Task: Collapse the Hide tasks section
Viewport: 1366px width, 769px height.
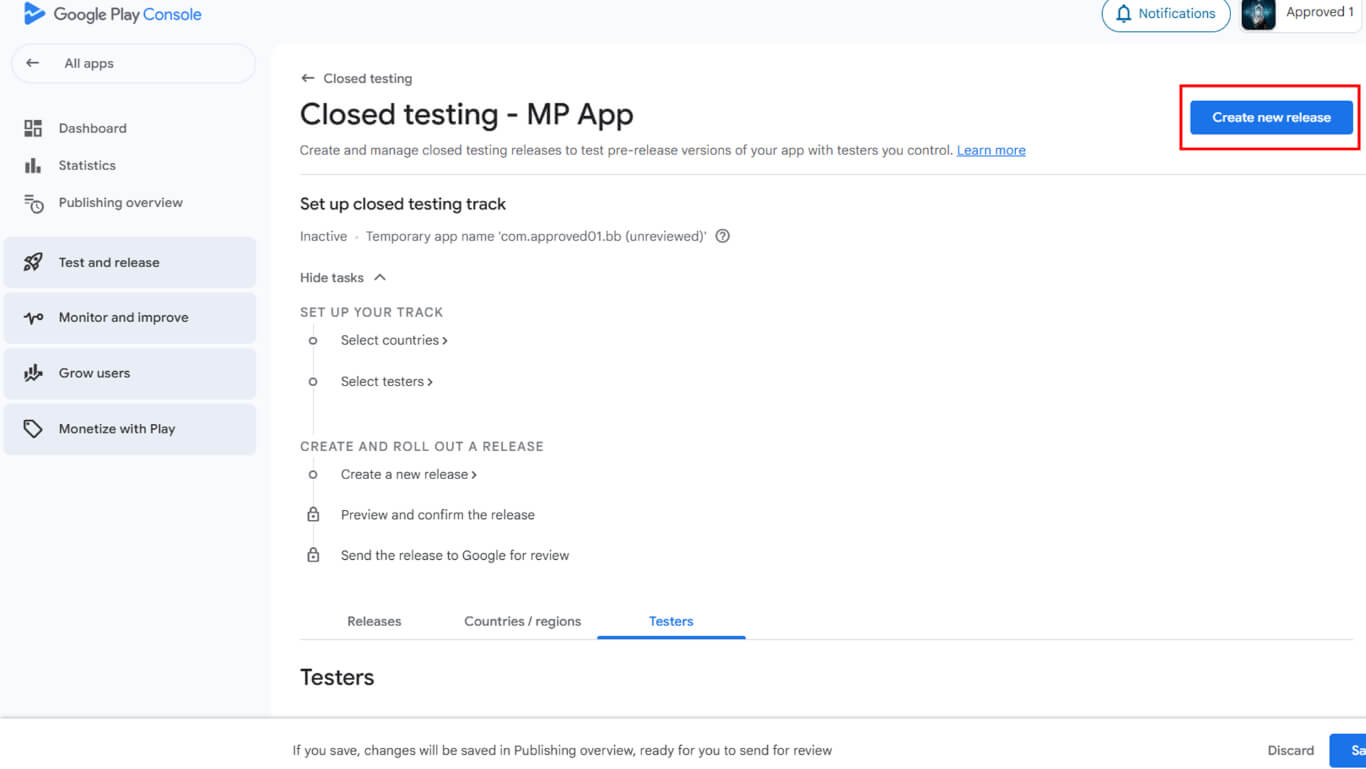Action: 342,278
